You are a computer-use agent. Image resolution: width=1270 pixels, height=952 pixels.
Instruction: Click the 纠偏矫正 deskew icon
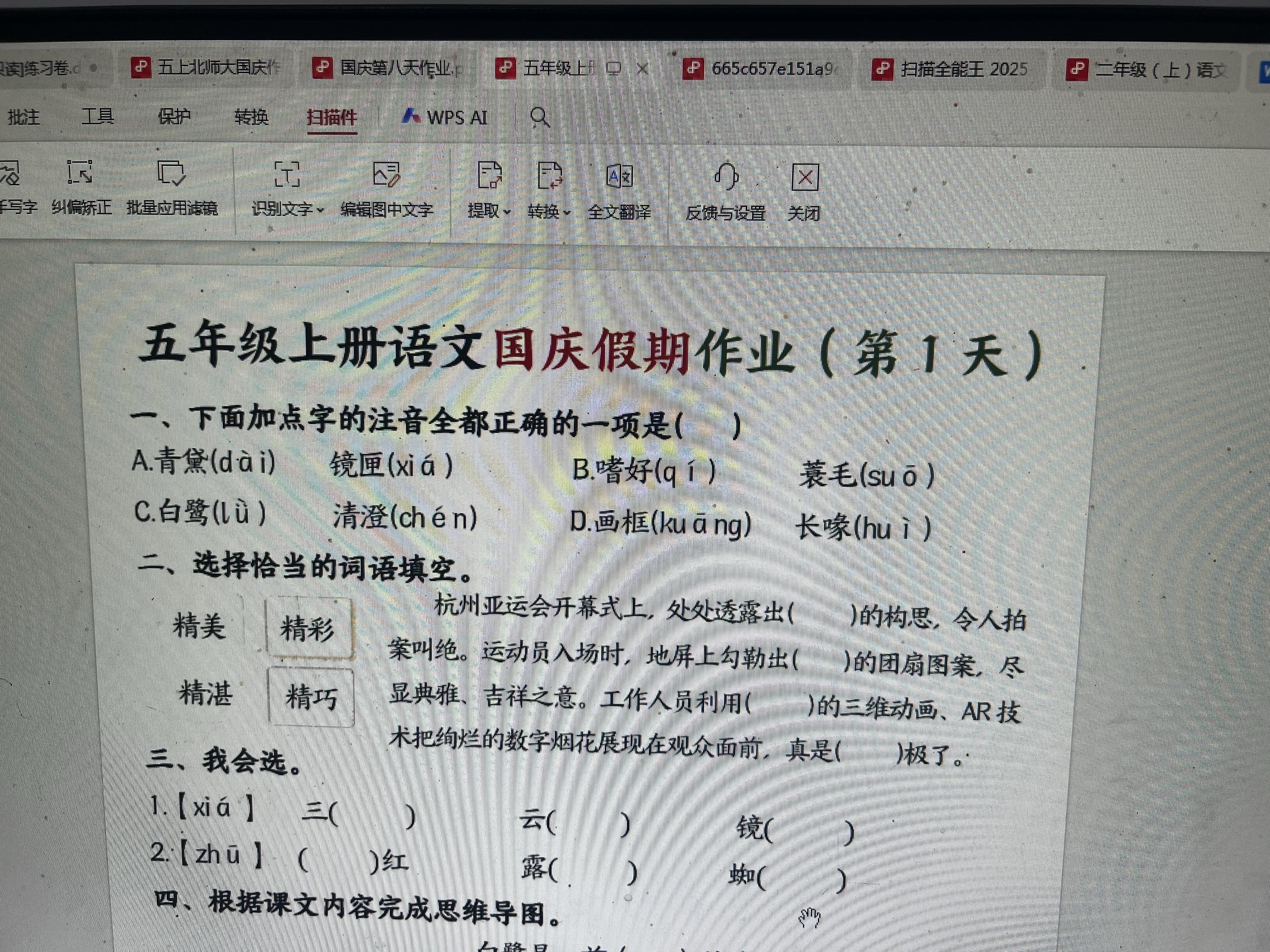click(79, 173)
